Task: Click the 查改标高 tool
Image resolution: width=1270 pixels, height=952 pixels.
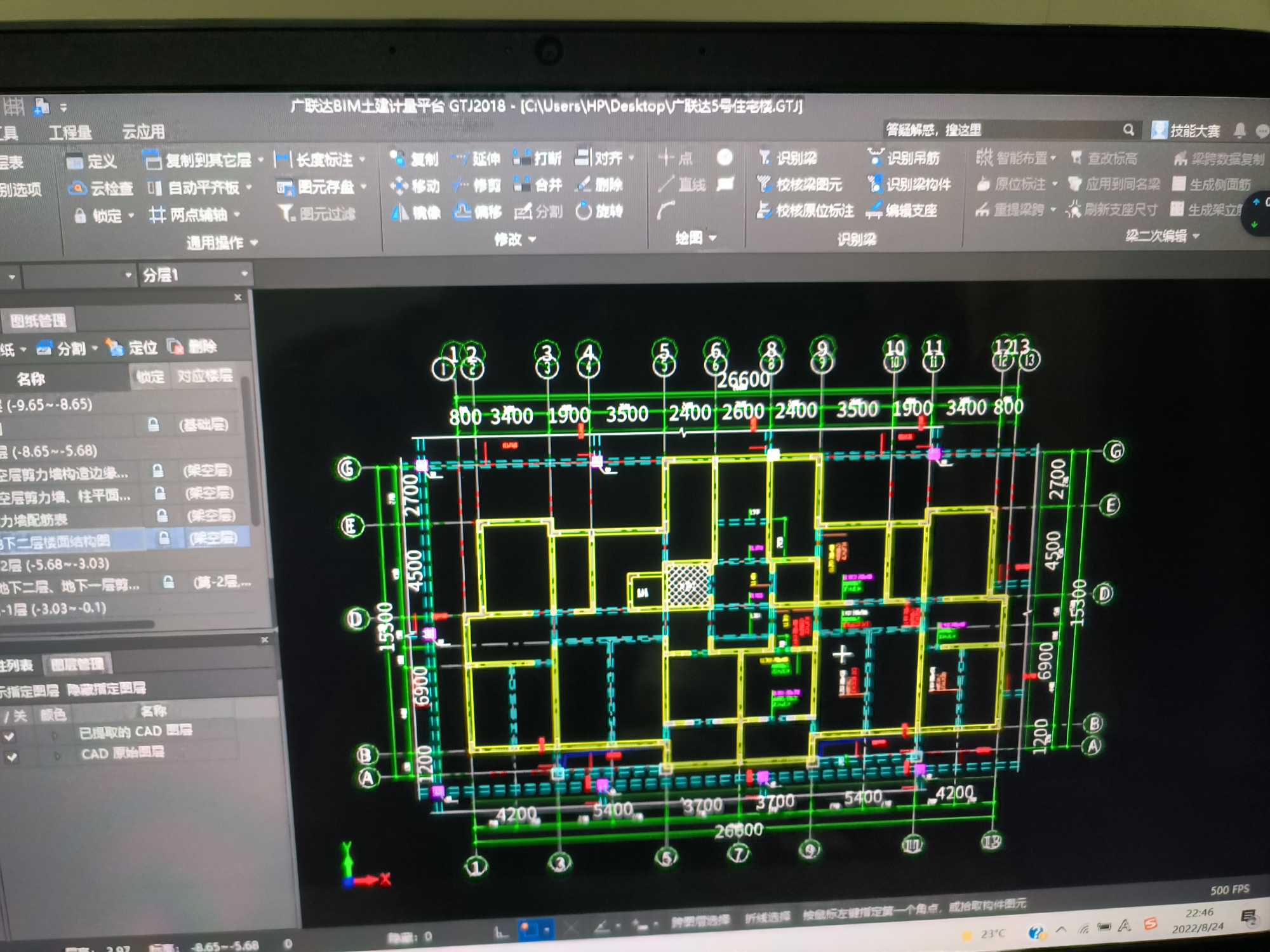Action: 1104,157
